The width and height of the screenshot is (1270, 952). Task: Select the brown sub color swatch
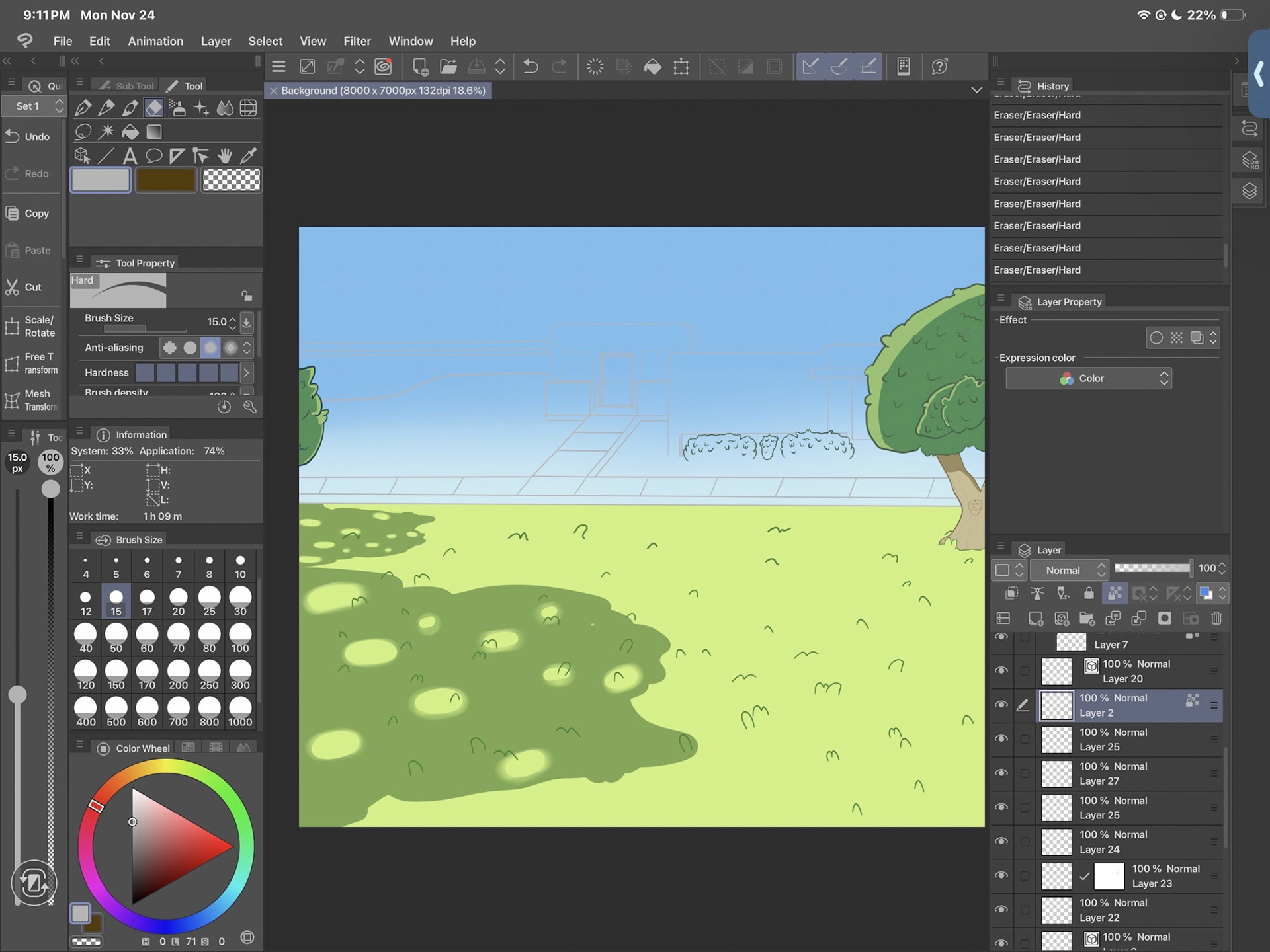(165, 180)
